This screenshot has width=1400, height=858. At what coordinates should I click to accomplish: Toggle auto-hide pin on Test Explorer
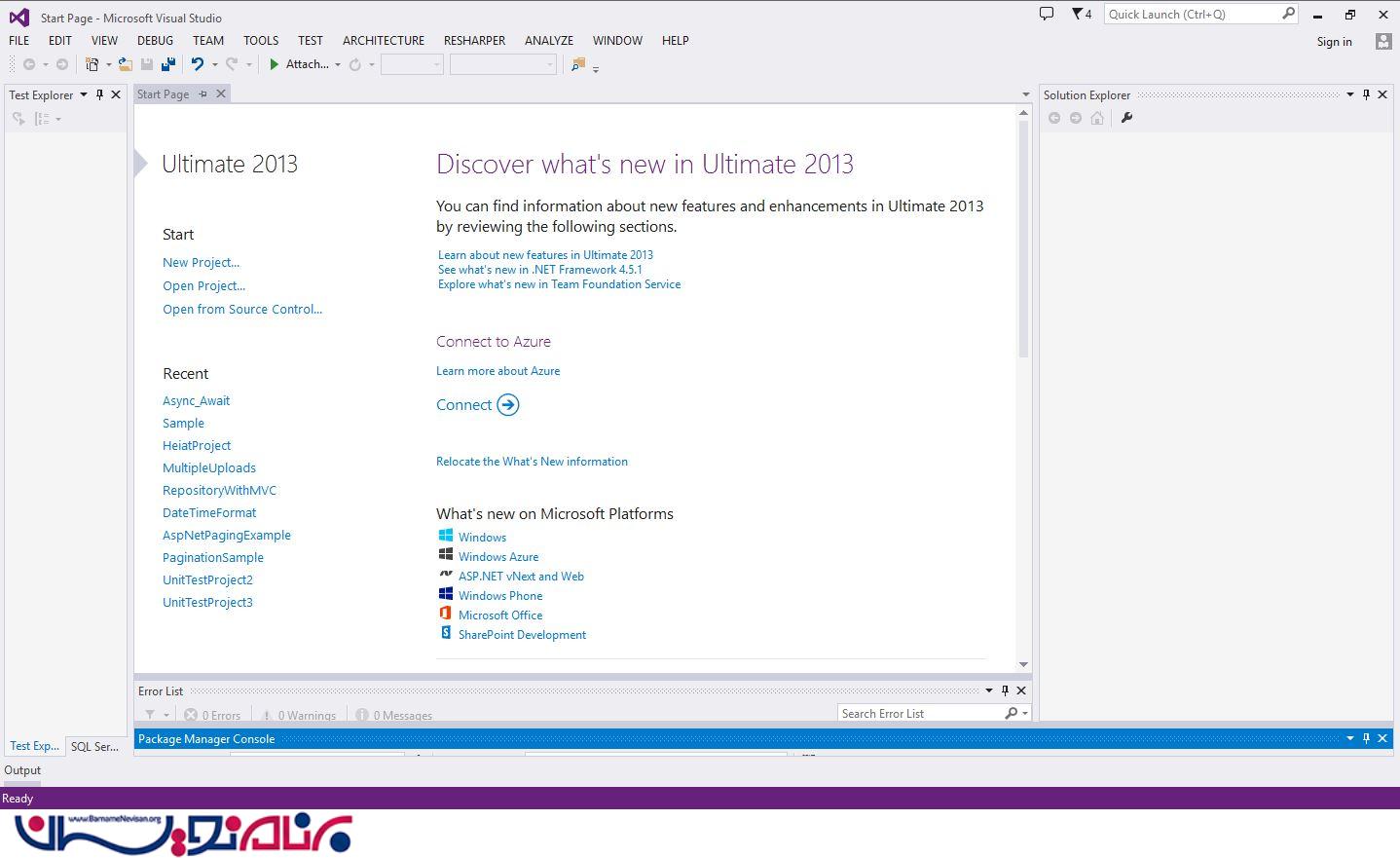click(x=99, y=94)
